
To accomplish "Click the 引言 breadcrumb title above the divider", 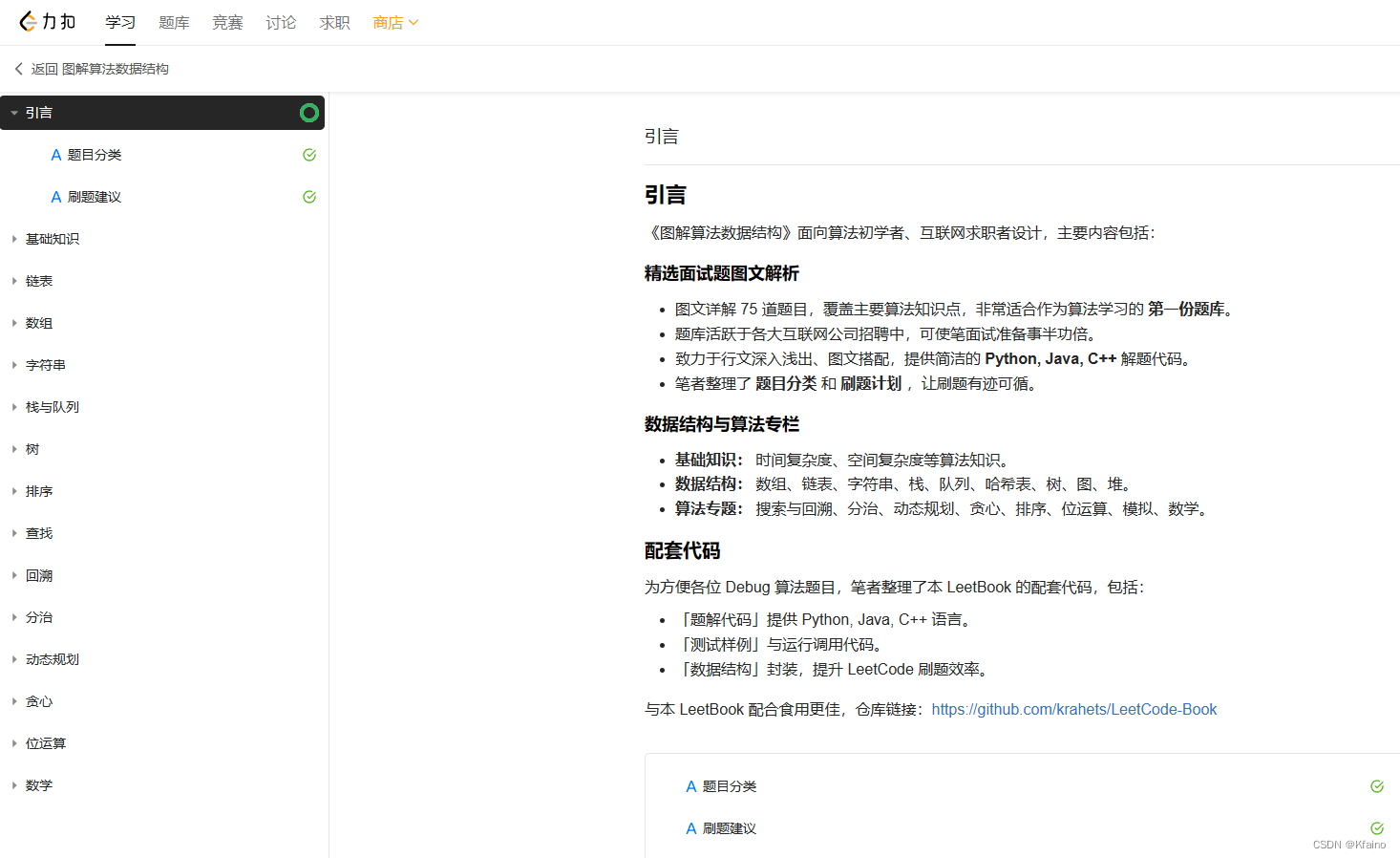I will point(662,137).
